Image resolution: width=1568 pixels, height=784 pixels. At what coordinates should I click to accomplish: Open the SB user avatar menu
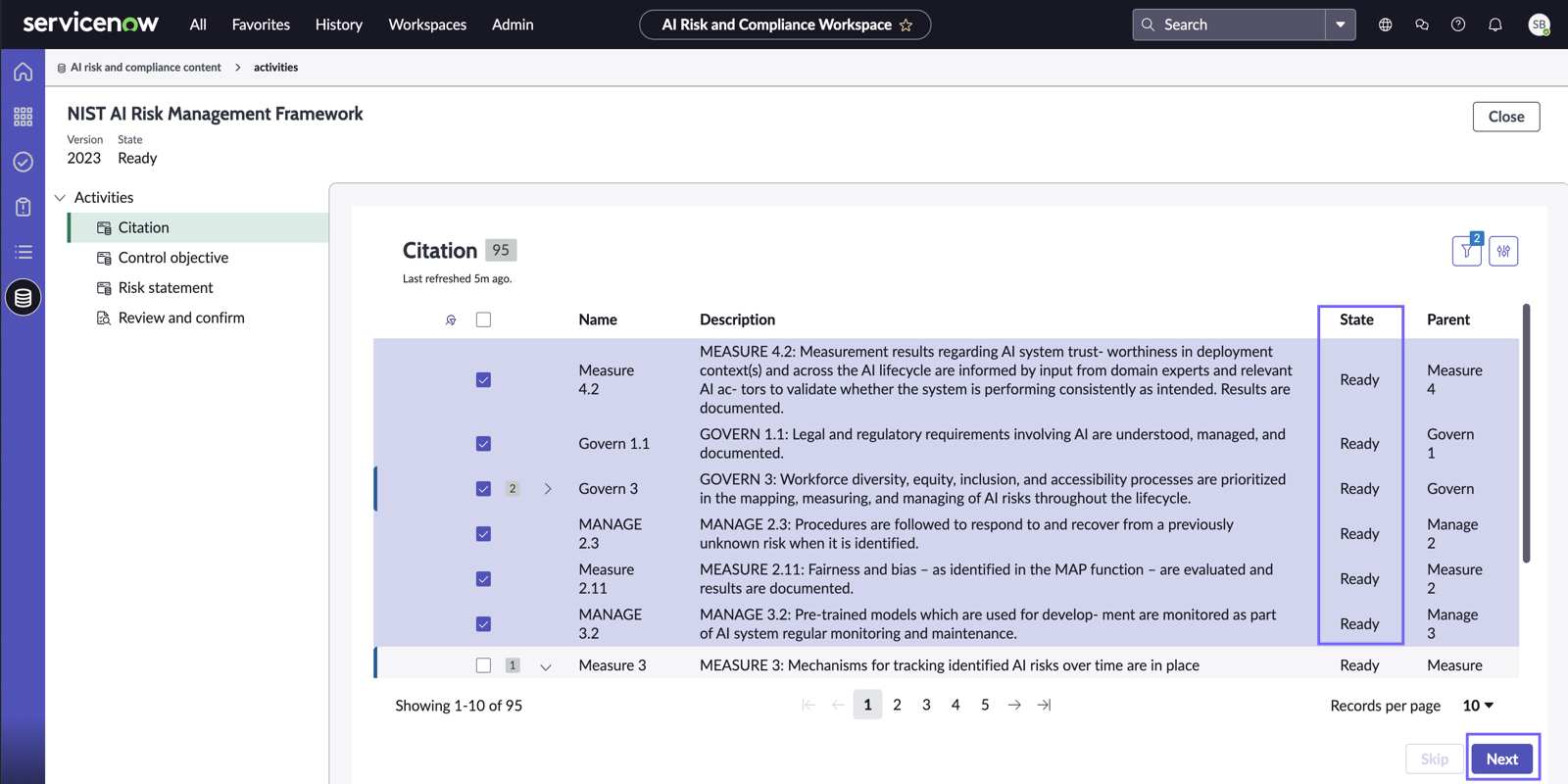click(1540, 24)
